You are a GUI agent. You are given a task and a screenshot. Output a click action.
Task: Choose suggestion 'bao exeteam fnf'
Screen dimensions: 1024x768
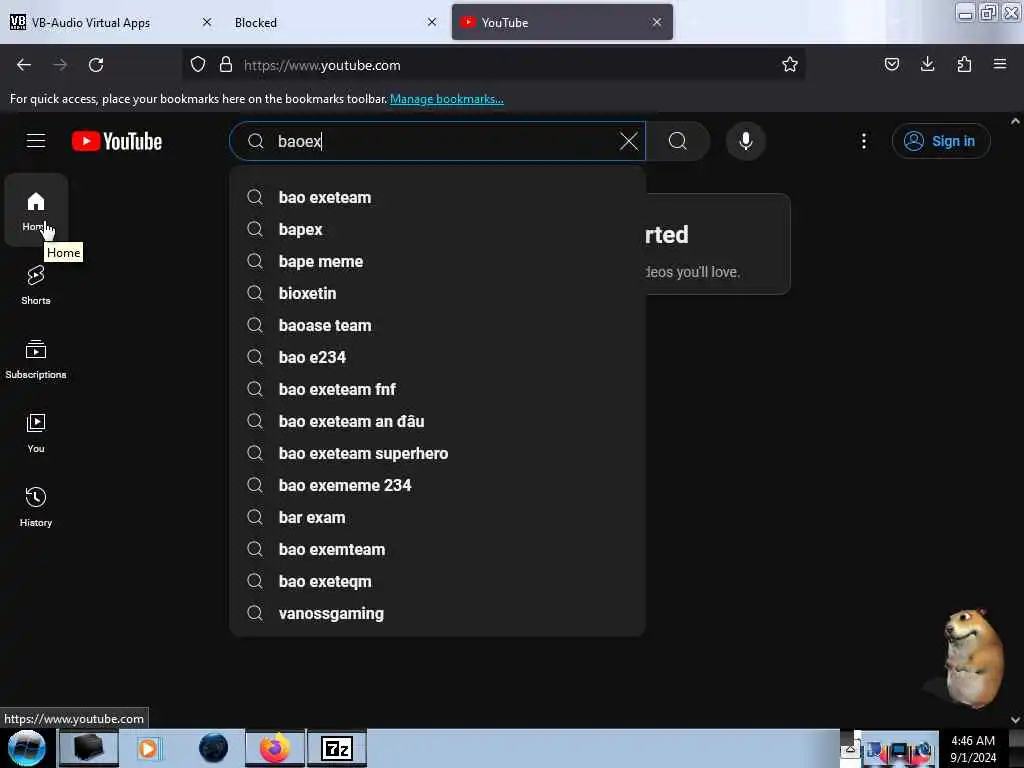[437, 389]
